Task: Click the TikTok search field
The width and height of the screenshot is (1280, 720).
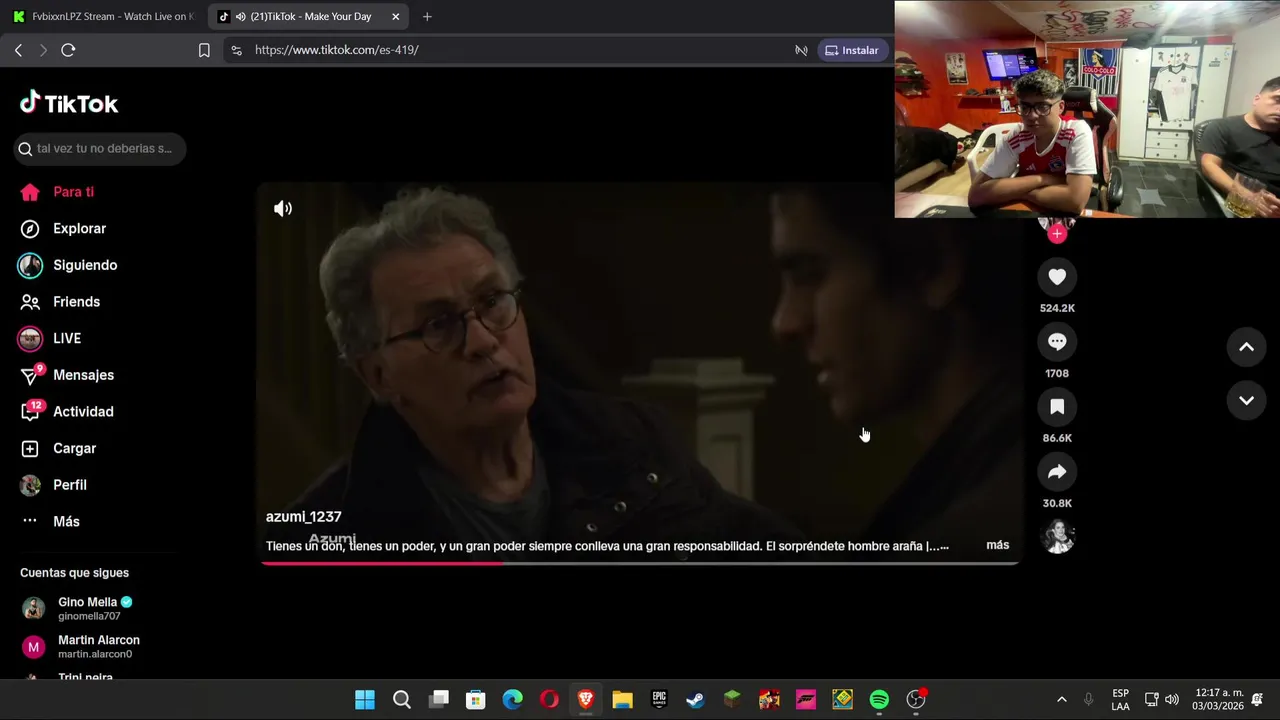Action: pyautogui.click(x=100, y=149)
